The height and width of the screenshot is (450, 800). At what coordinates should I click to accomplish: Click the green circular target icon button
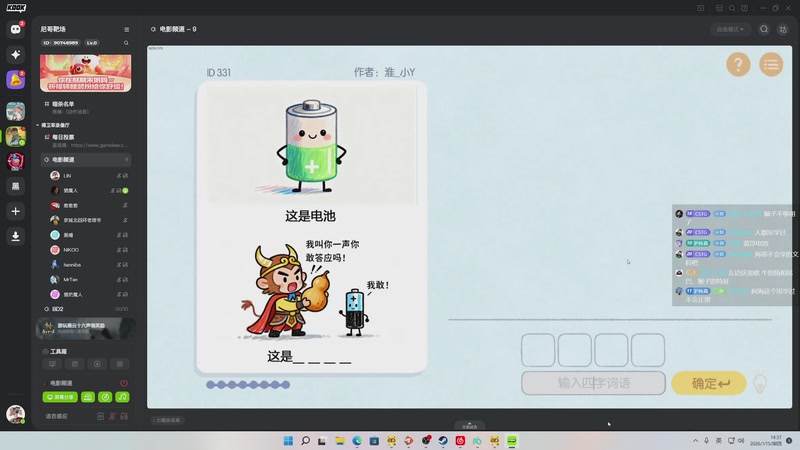[105, 397]
